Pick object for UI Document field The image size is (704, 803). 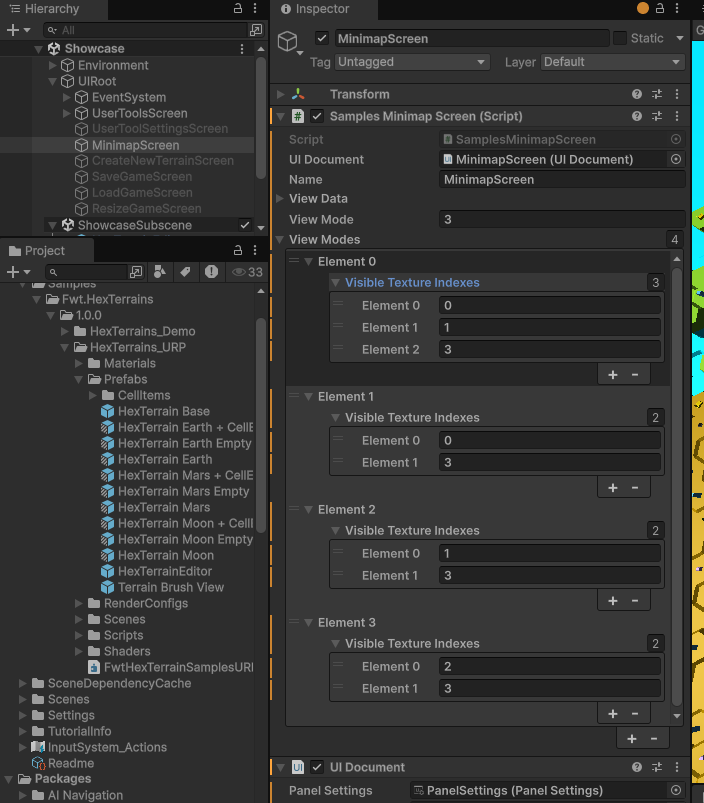676,159
